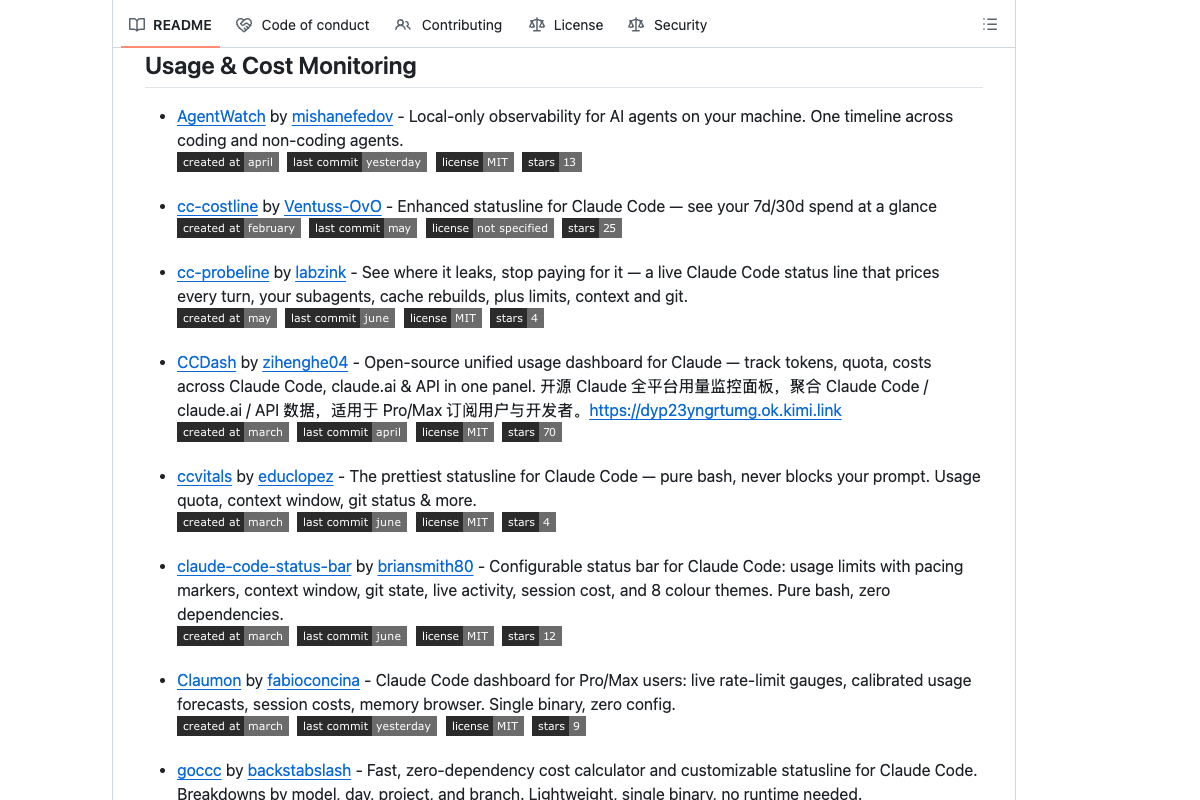This screenshot has width=1200, height=800.
Task: Click ccvitals 'stars 4' badge
Action: pyautogui.click(x=529, y=522)
